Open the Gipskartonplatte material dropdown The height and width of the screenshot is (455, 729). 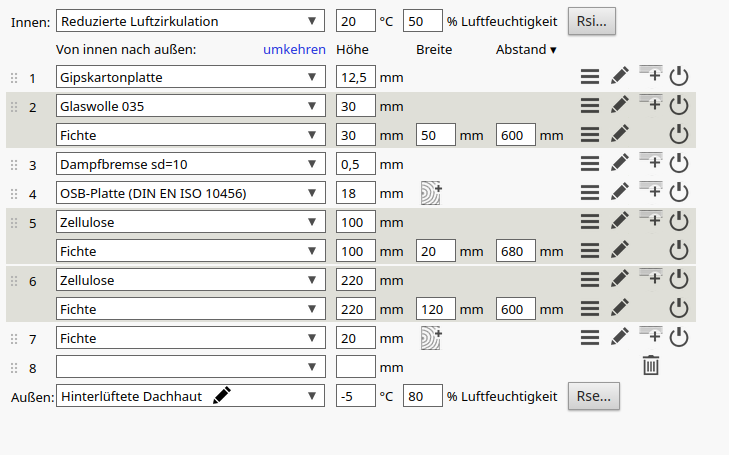coord(190,77)
